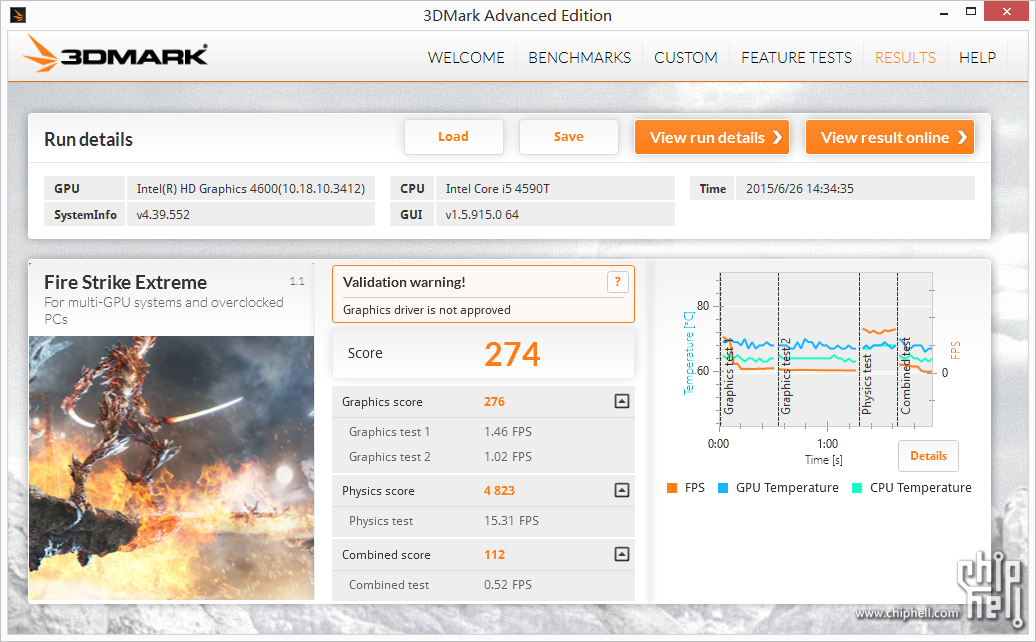Select the RESULTS tab

[905, 57]
